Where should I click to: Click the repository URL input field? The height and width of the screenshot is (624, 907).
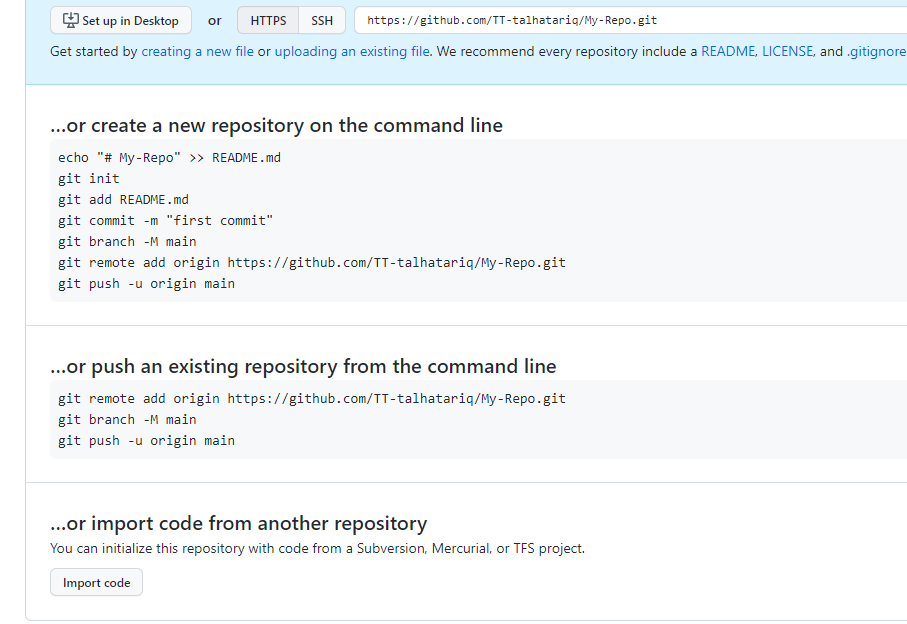[631, 20]
